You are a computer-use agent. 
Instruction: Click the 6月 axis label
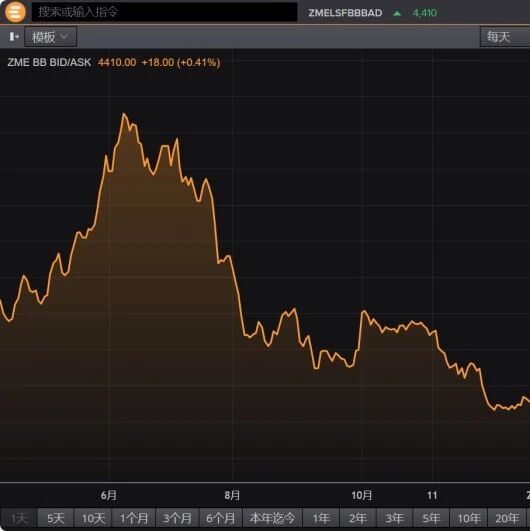(109, 495)
